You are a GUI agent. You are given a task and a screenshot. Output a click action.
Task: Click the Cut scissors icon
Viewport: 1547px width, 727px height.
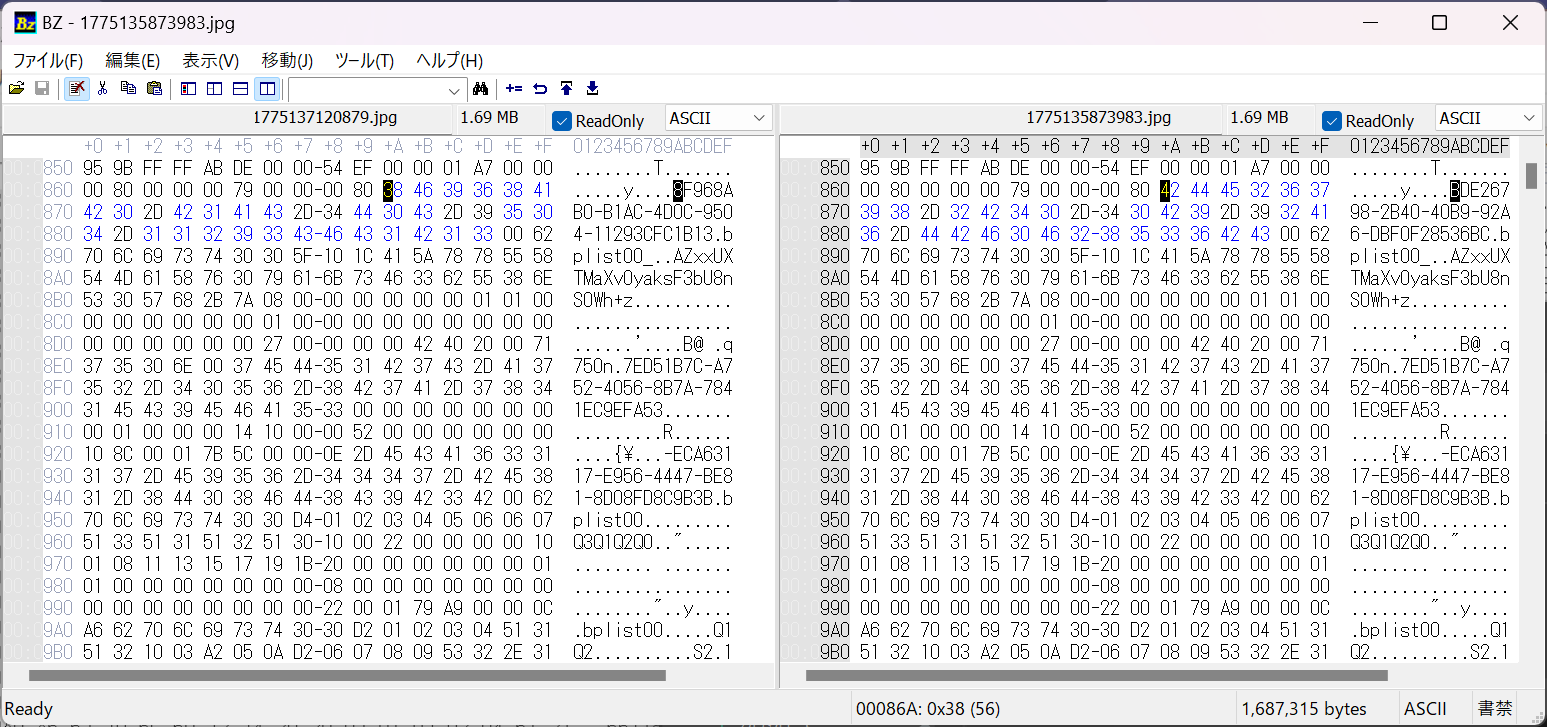tap(102, 89)
